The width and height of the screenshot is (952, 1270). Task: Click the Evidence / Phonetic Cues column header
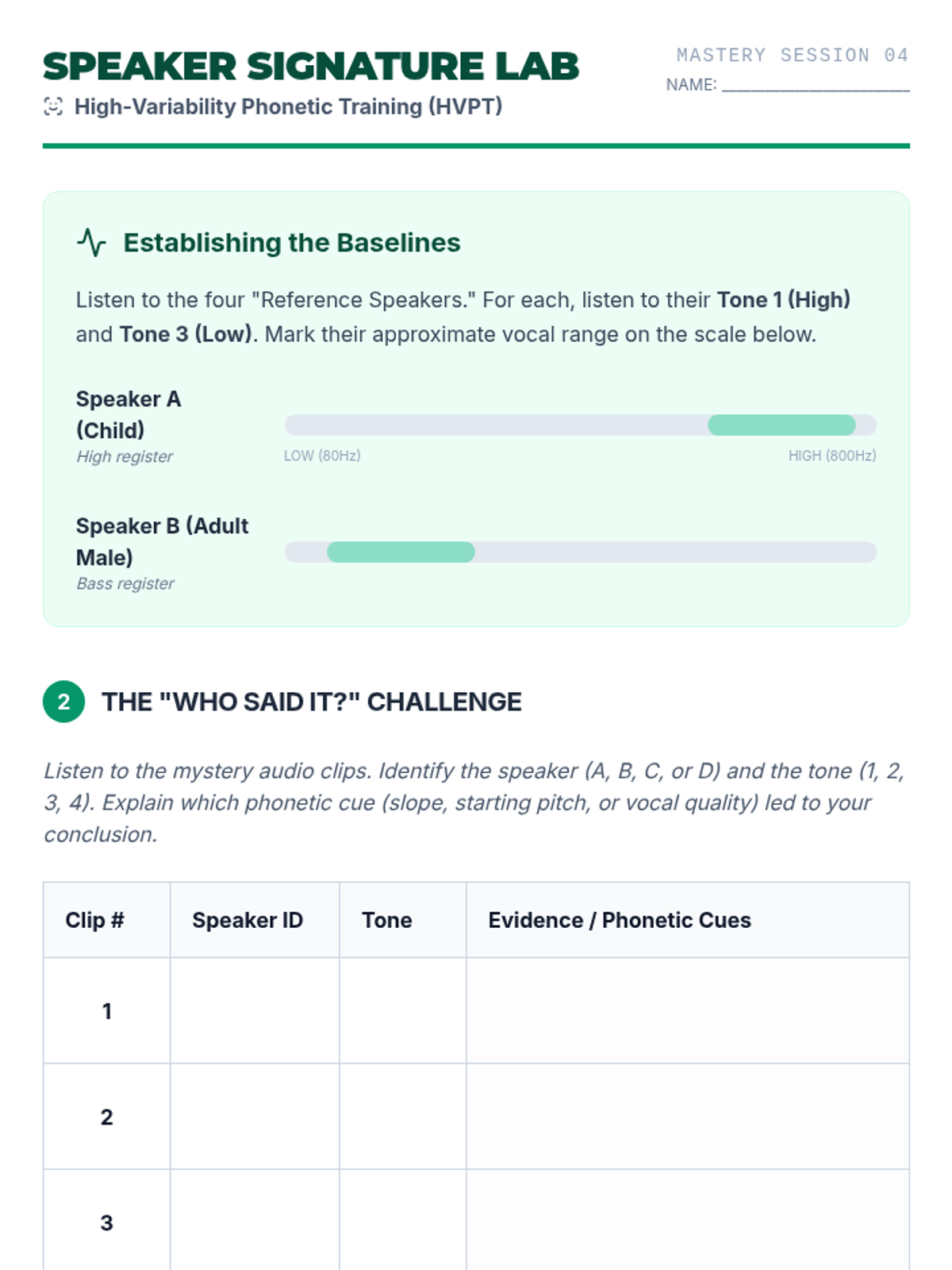pos(620,920)
